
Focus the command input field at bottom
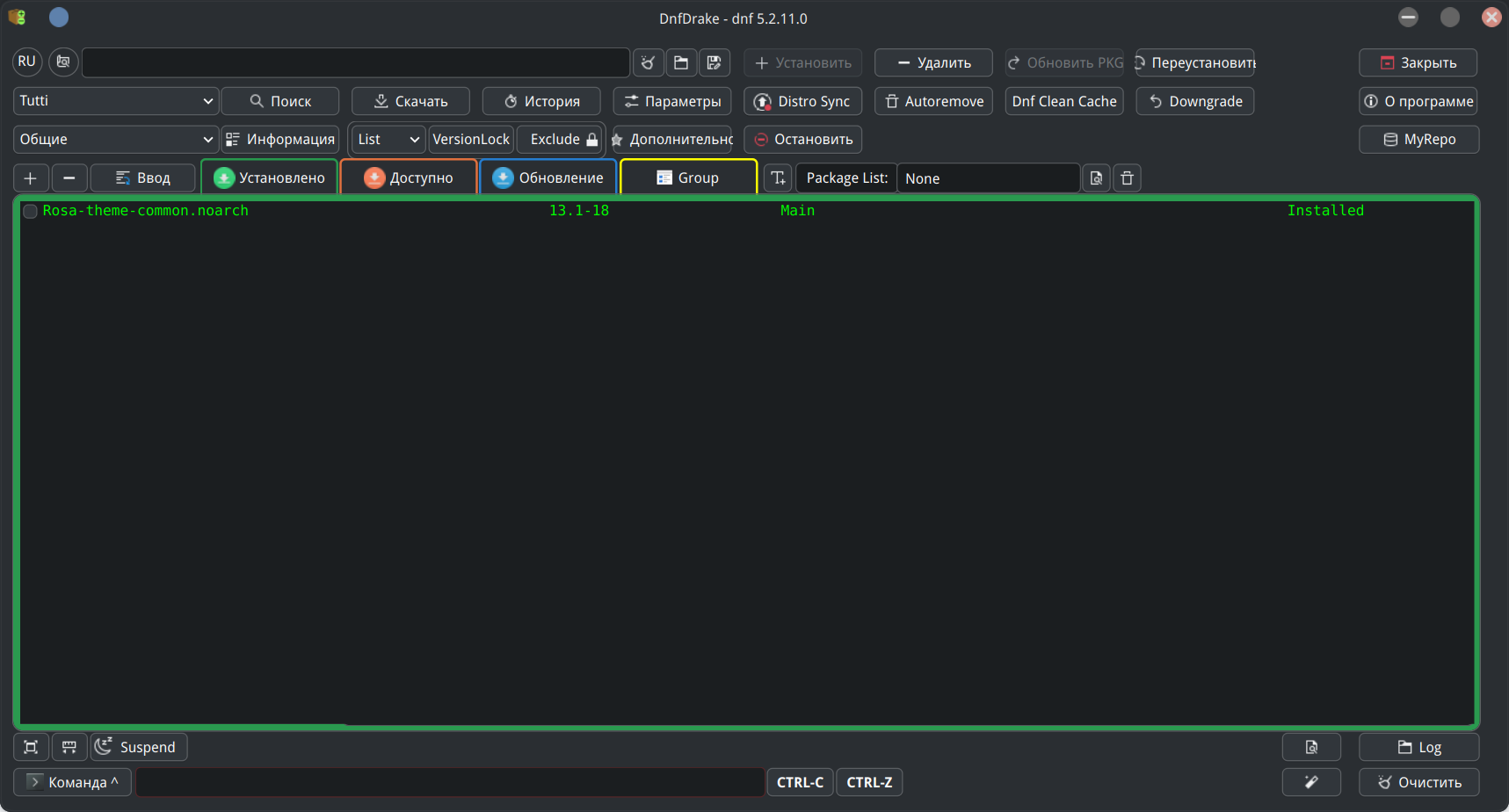click(x=450, y=782)
